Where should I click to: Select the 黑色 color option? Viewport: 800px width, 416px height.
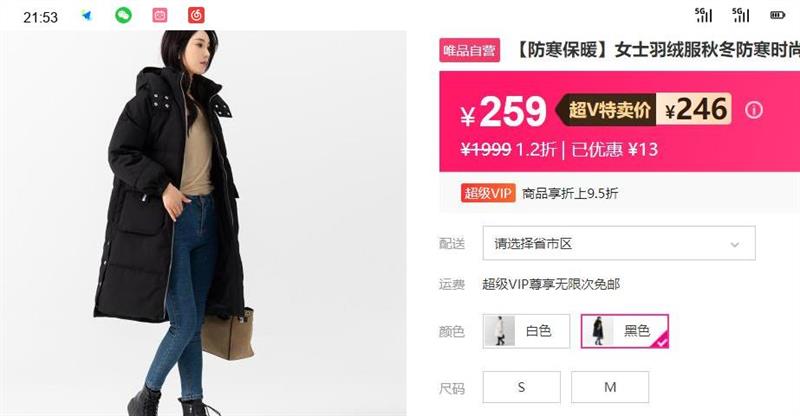click(624, 331)
